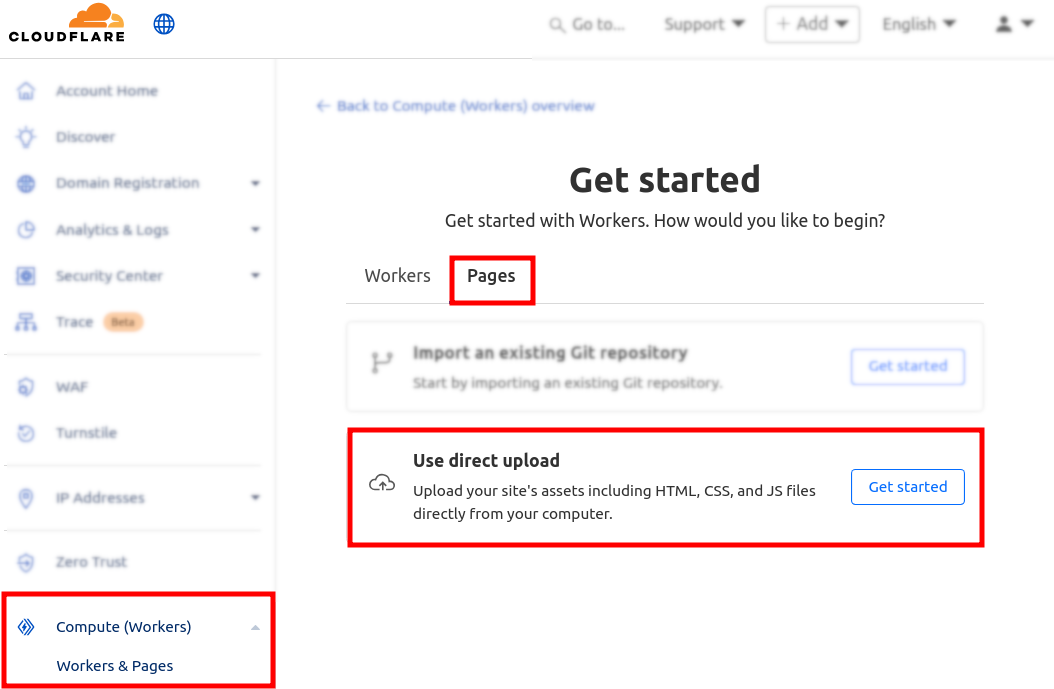Image resolution: width=1054 pixels, height=689 pixels.
Task: Select Compute (Workers) sidebar item
Action: [124, 627]
